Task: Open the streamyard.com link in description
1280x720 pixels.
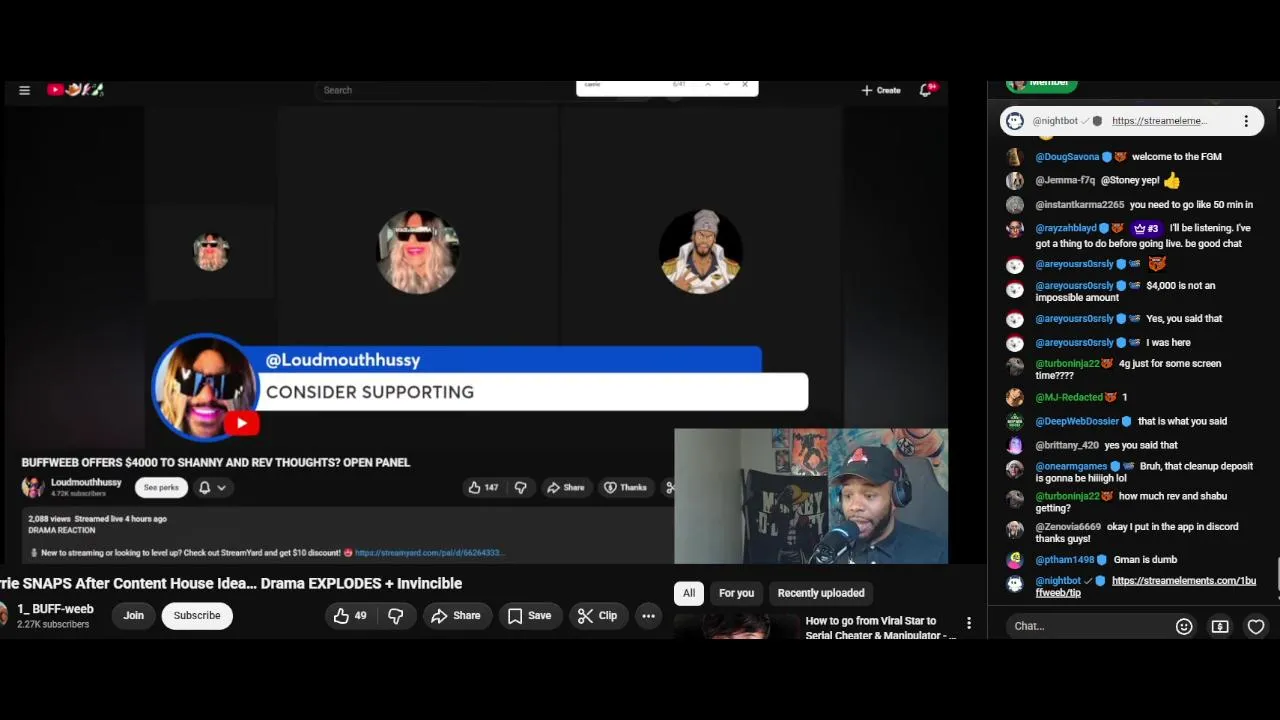Action: coord(429,552)
